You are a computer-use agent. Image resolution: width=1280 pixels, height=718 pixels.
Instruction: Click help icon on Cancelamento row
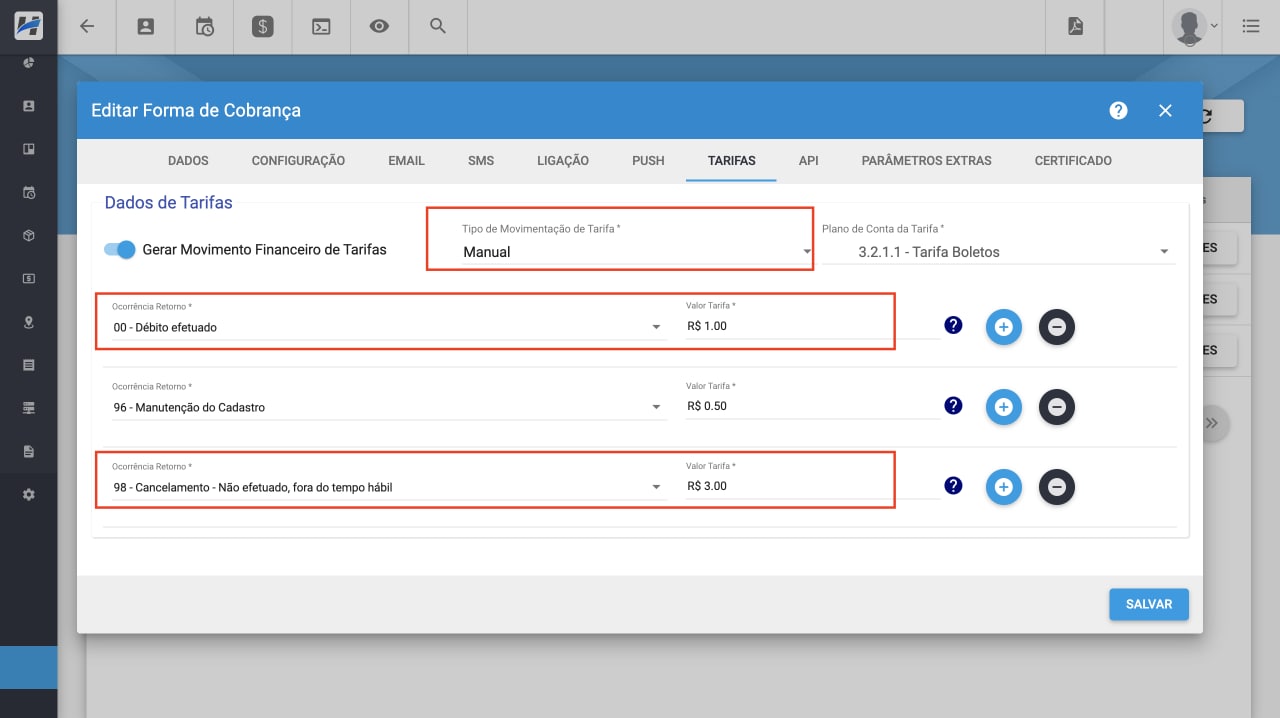(953, 485)
